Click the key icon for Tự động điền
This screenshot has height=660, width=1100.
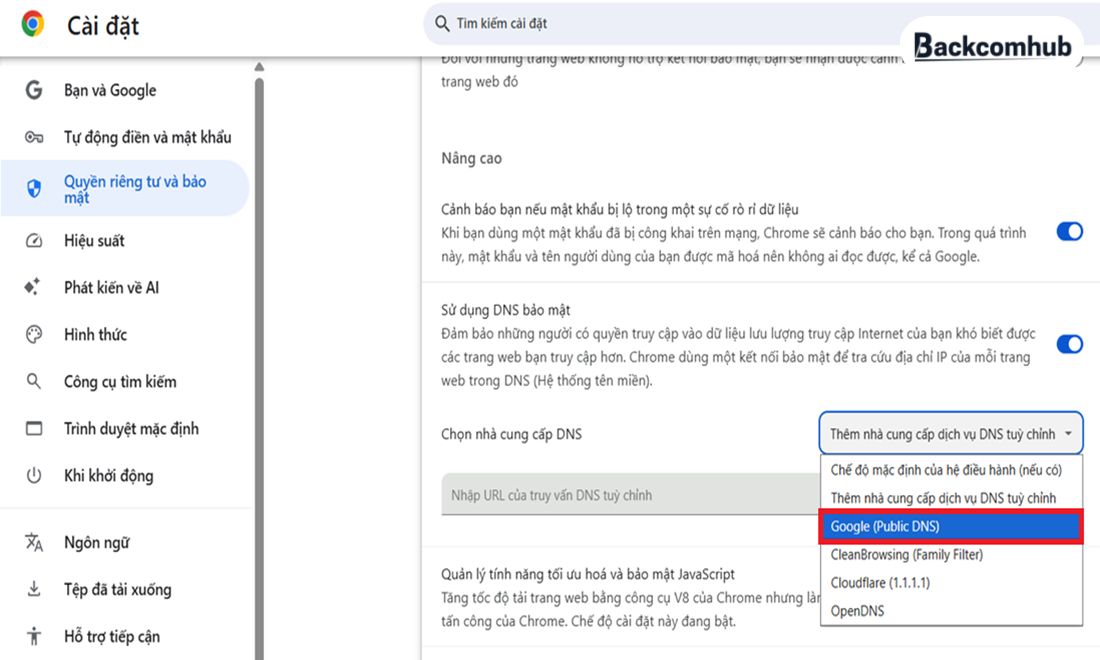34,137
